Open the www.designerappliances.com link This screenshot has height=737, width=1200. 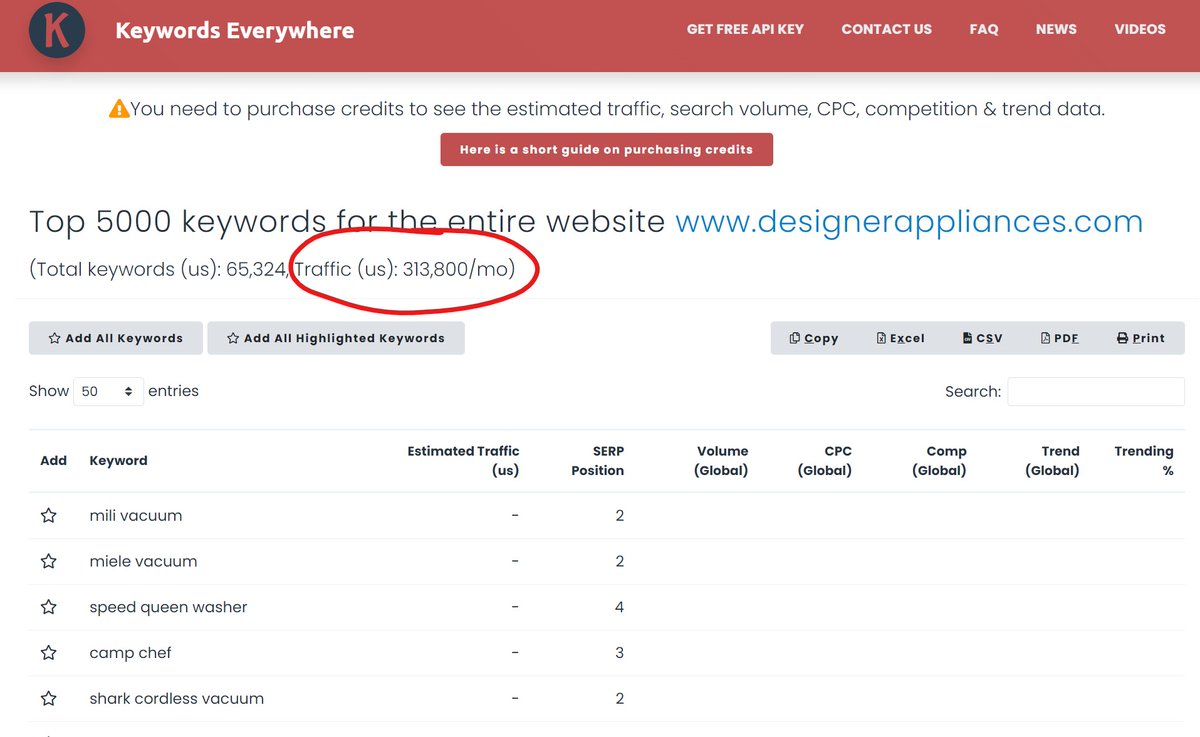(909, 221)
